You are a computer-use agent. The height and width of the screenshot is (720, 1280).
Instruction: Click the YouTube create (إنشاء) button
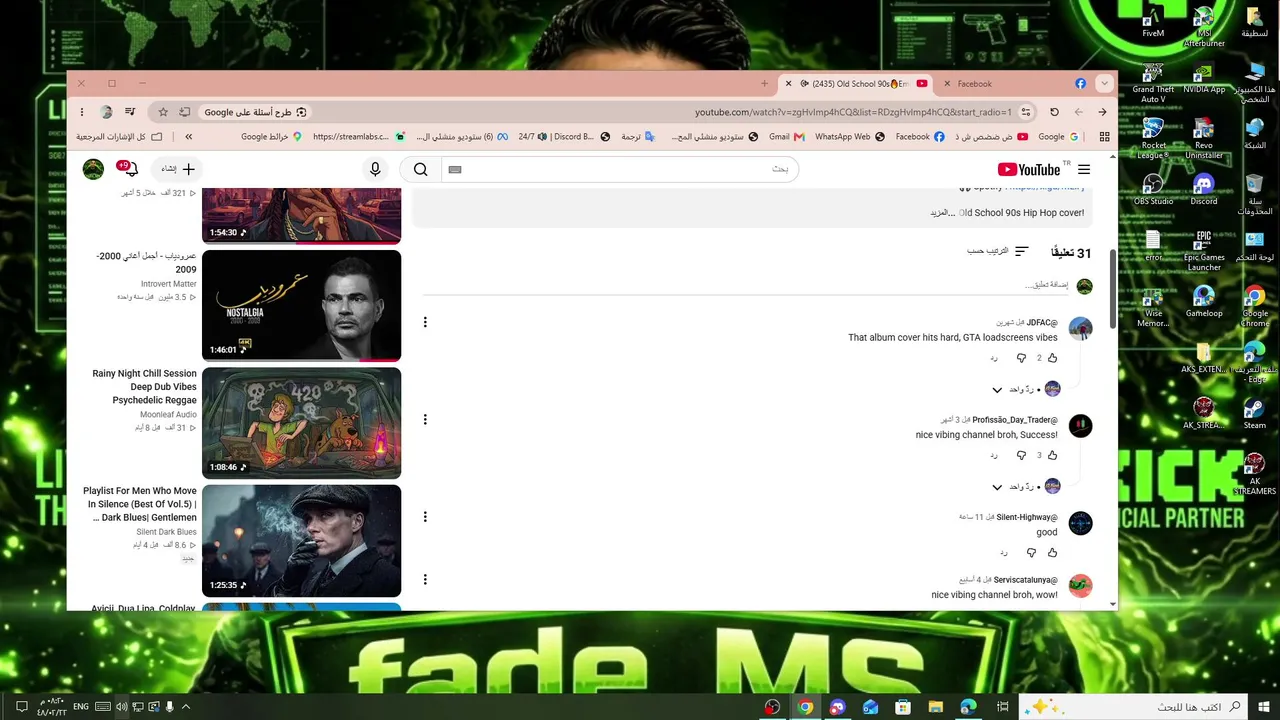coord(178,169)
